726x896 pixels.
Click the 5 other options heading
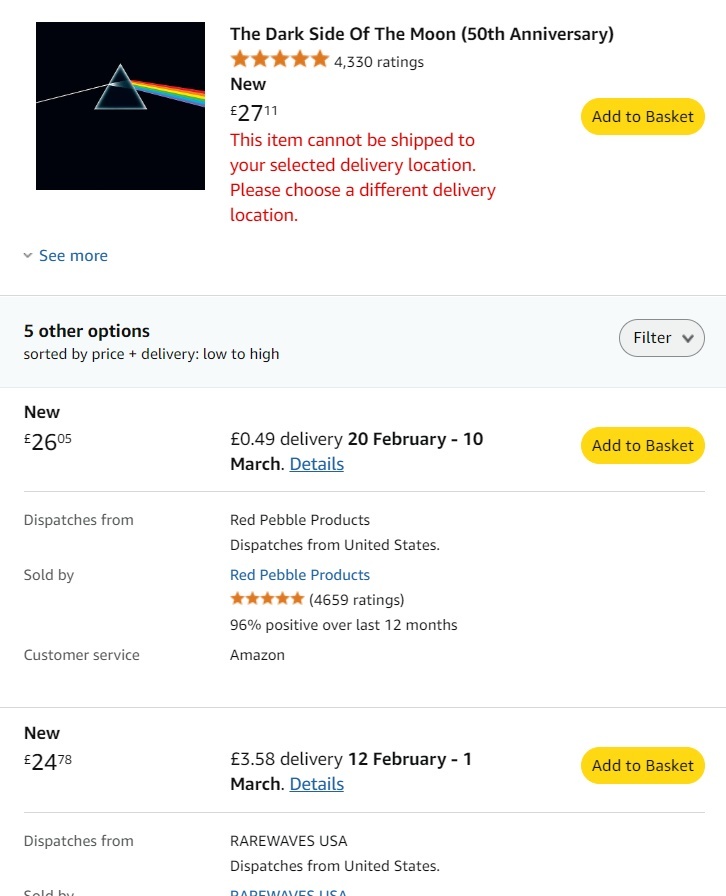tap(87, 331)
